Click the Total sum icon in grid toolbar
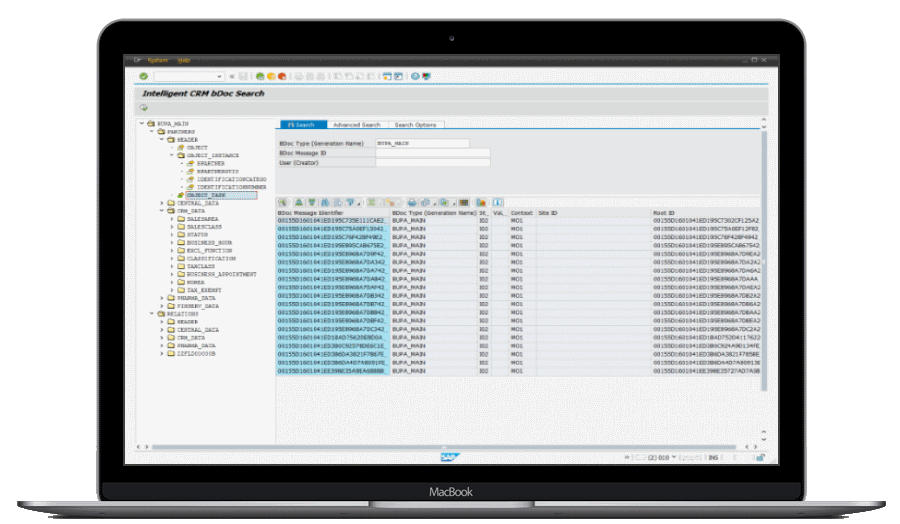Image resolution: width=900 pixels, height=524 pixels. [x=372, y=203]
